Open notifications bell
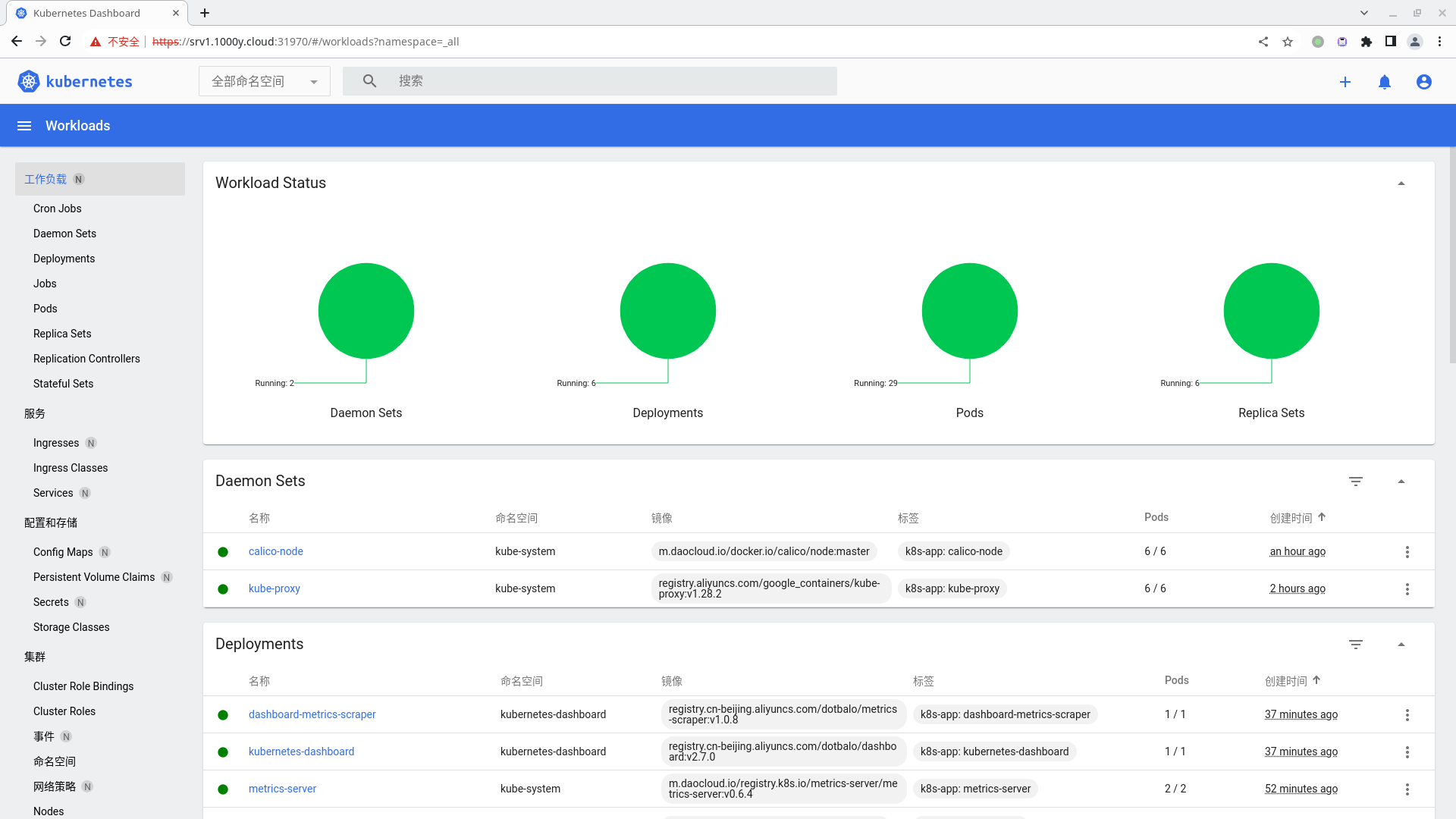The image size is (1456, 819). pyautogui.click(x=1385, y=82)
